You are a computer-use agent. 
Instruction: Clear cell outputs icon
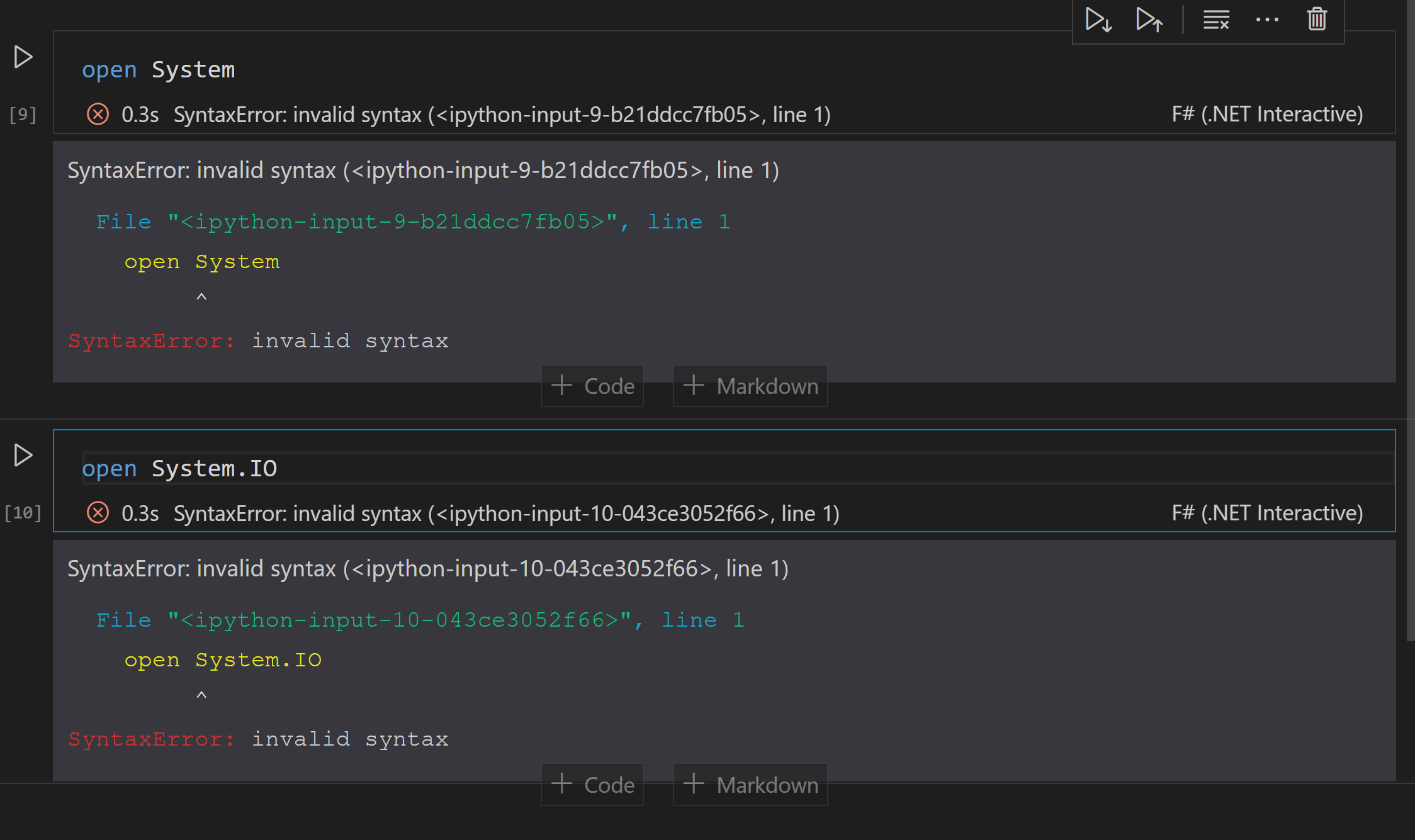click(x=1216, y=20)
